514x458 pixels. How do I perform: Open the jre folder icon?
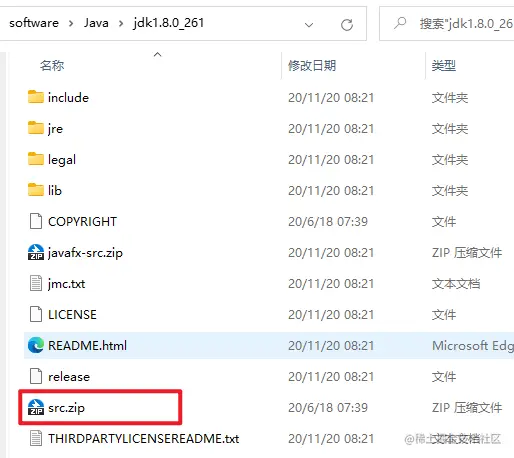[36, 128]
